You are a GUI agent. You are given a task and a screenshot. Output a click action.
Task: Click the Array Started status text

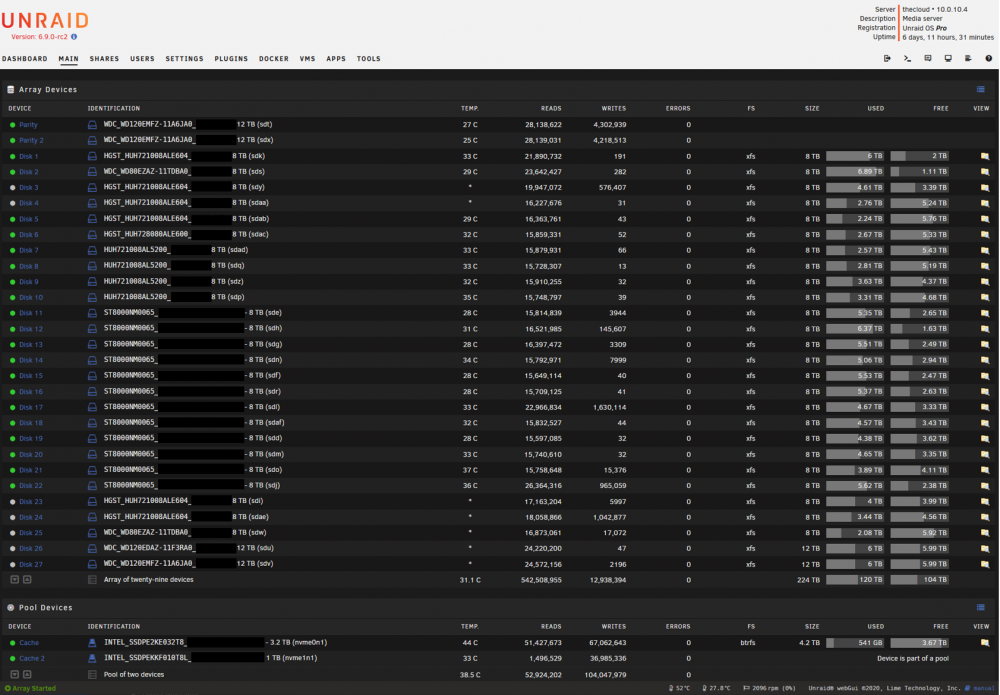(x=34, y=689)
